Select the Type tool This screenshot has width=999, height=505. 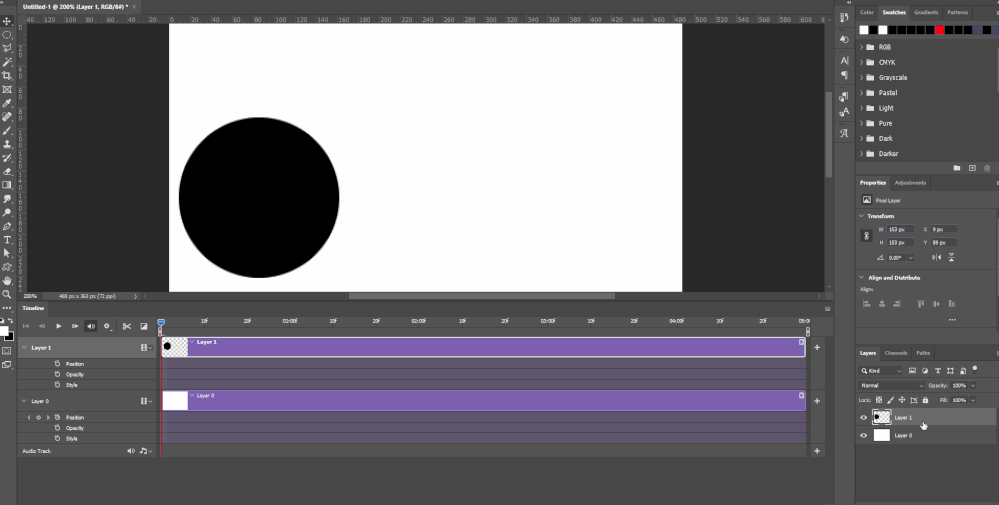click(x=7, y=240)
